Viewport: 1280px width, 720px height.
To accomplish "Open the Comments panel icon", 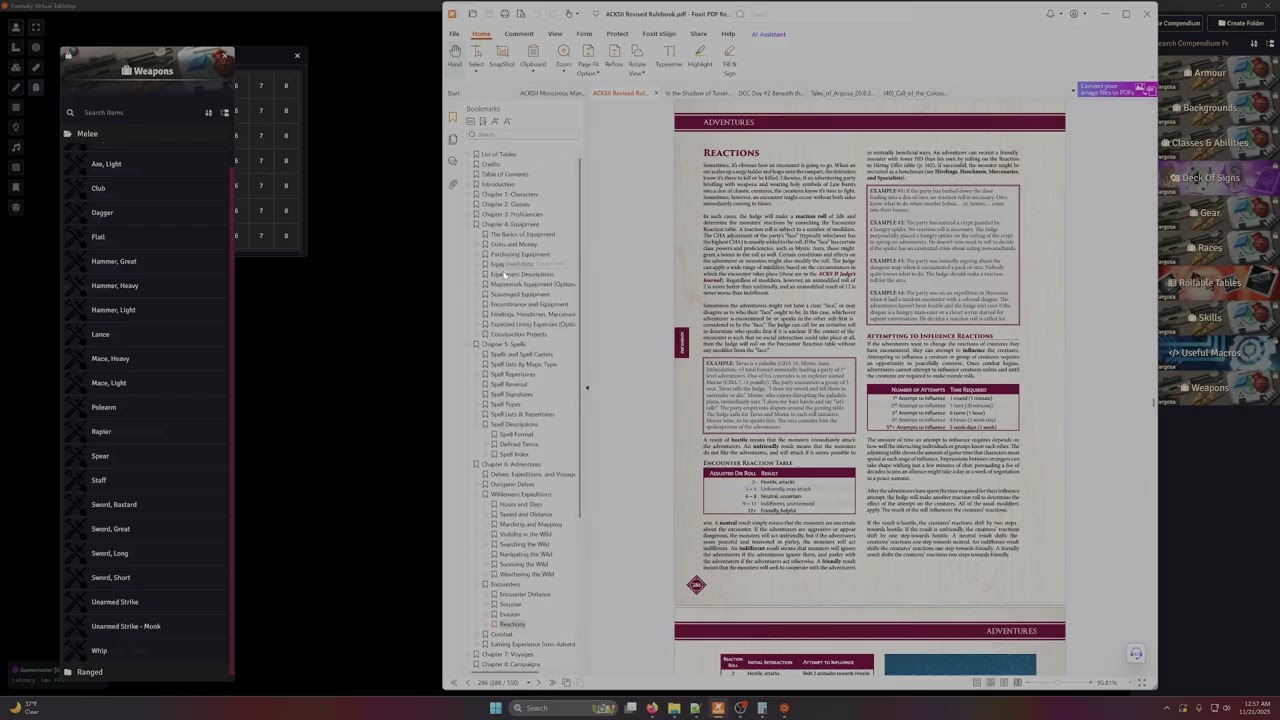I will (453, 161).
